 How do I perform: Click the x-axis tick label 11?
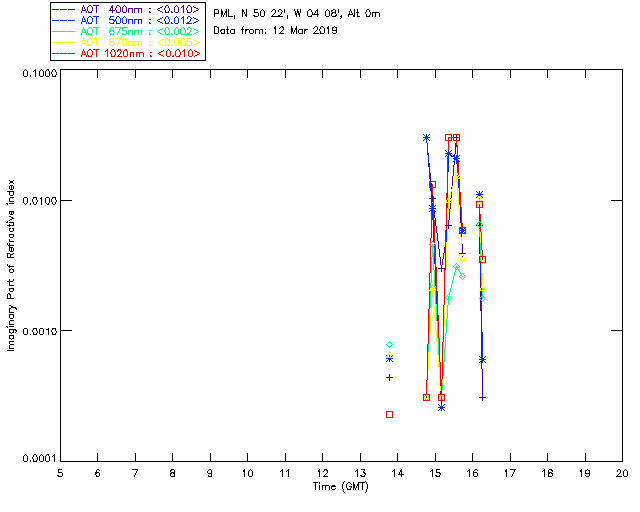[x=285, y=473]
